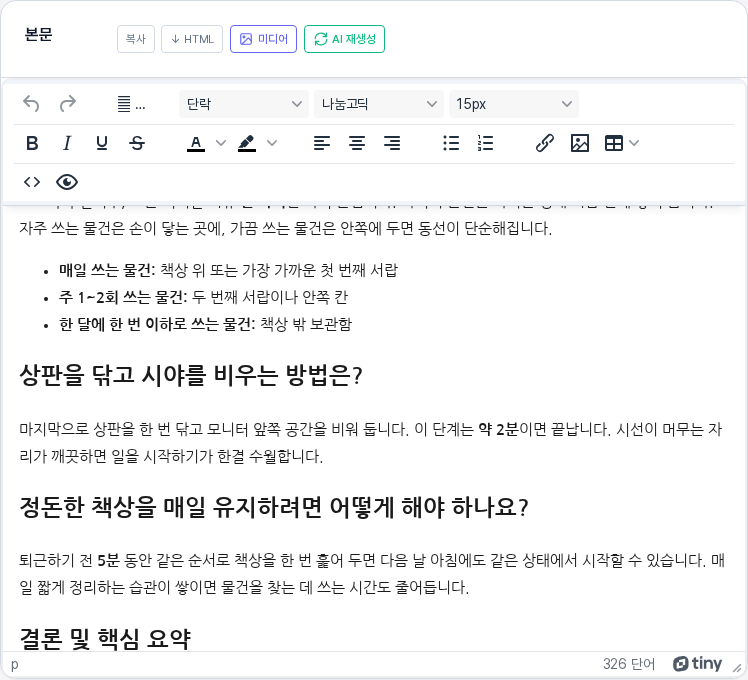Viewport: 748px width, 680px height.
Task: Toggle numbered list
Action: (486, 143)
